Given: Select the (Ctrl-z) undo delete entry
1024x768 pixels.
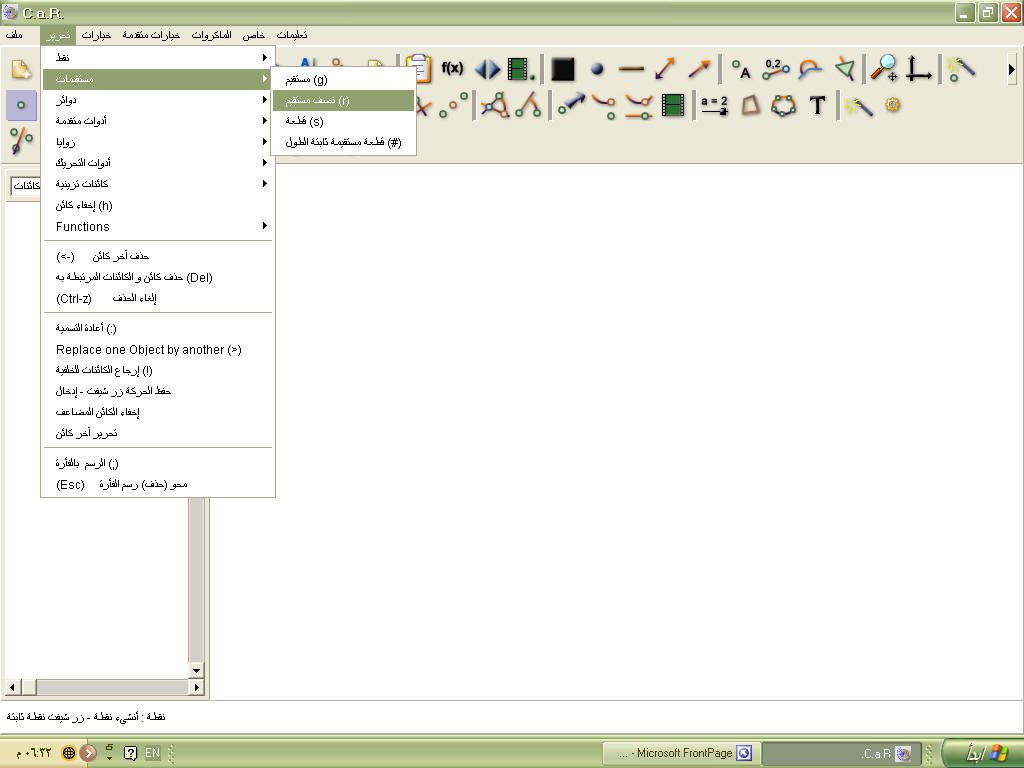Looking at the screenshot, I should [157, 298].
